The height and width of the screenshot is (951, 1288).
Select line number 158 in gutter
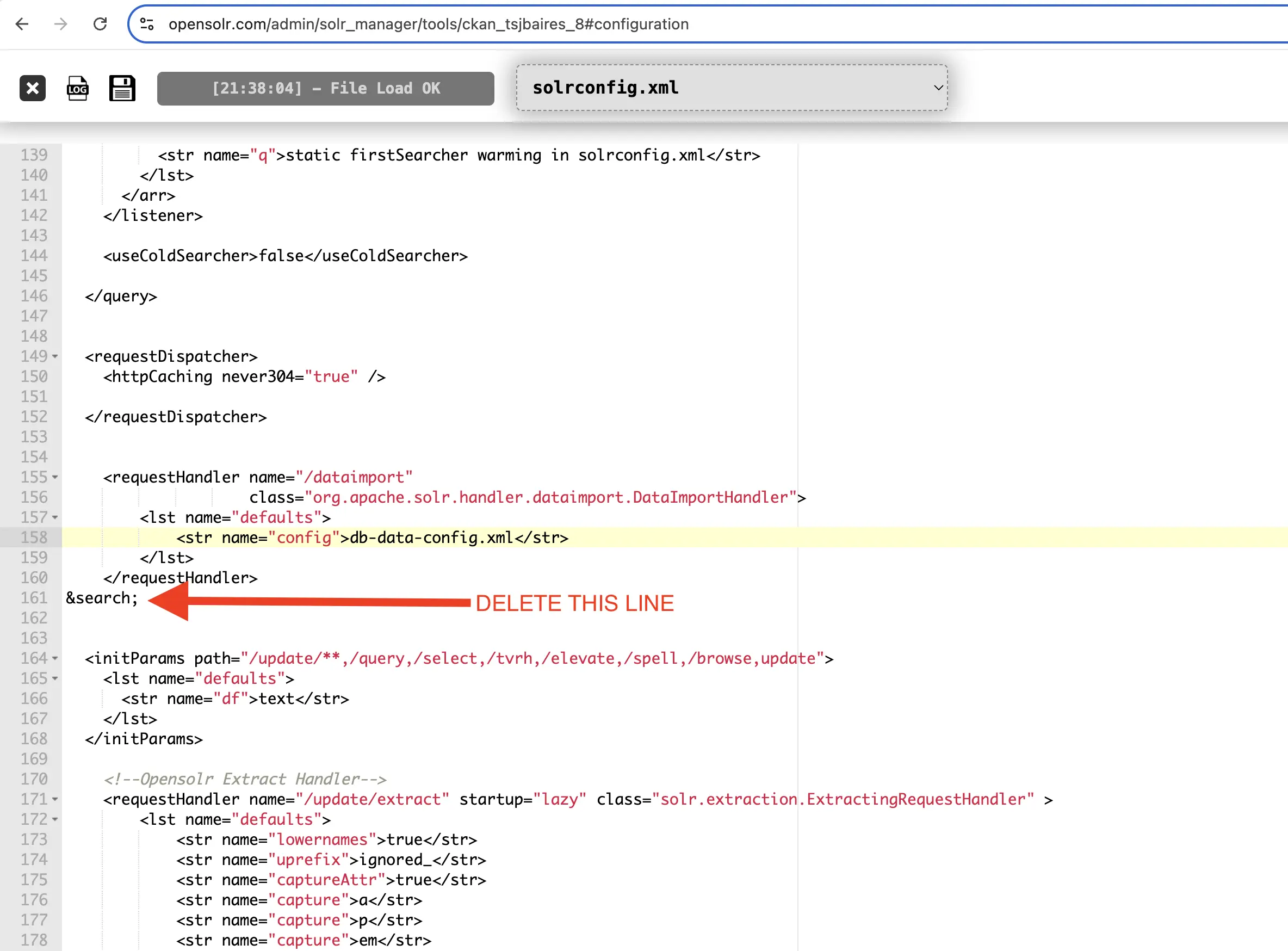pos(33,538)
